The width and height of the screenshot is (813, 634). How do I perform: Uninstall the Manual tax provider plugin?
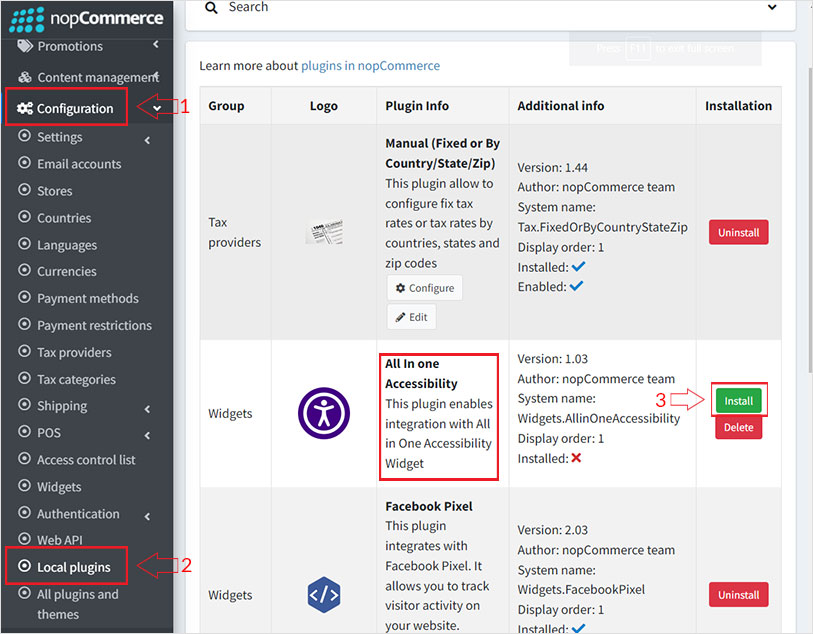[738, 232]
